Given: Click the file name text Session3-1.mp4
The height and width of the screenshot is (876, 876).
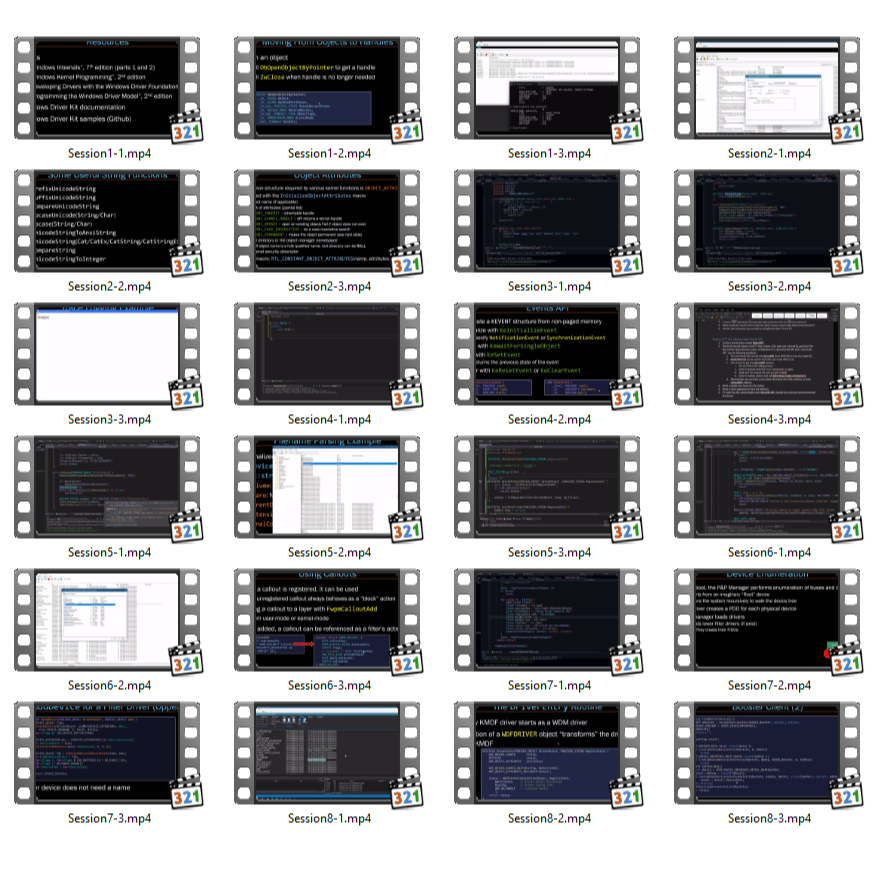Looking at the screenshot, I should click(x=550, y=287).
